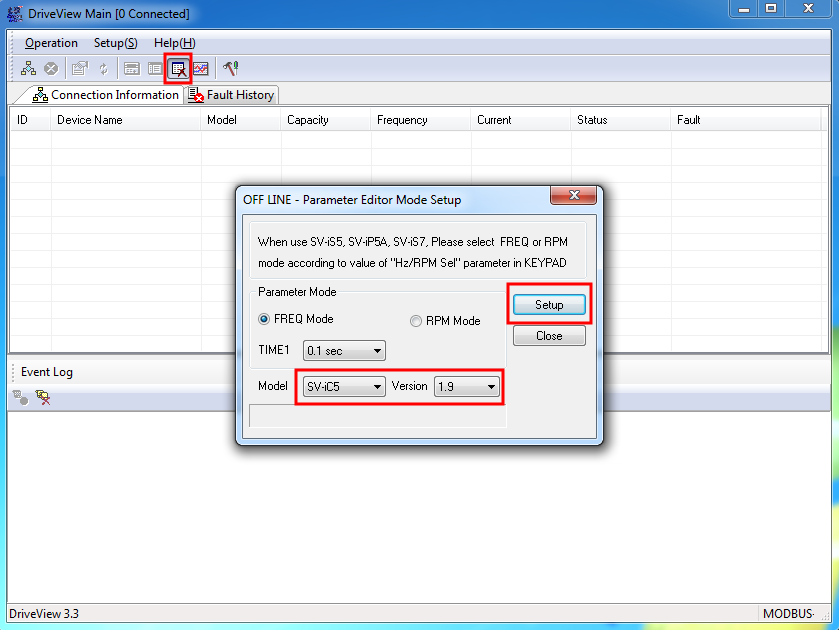839x630 pixels.
Task: Click the Status column header
Action: 621,120
